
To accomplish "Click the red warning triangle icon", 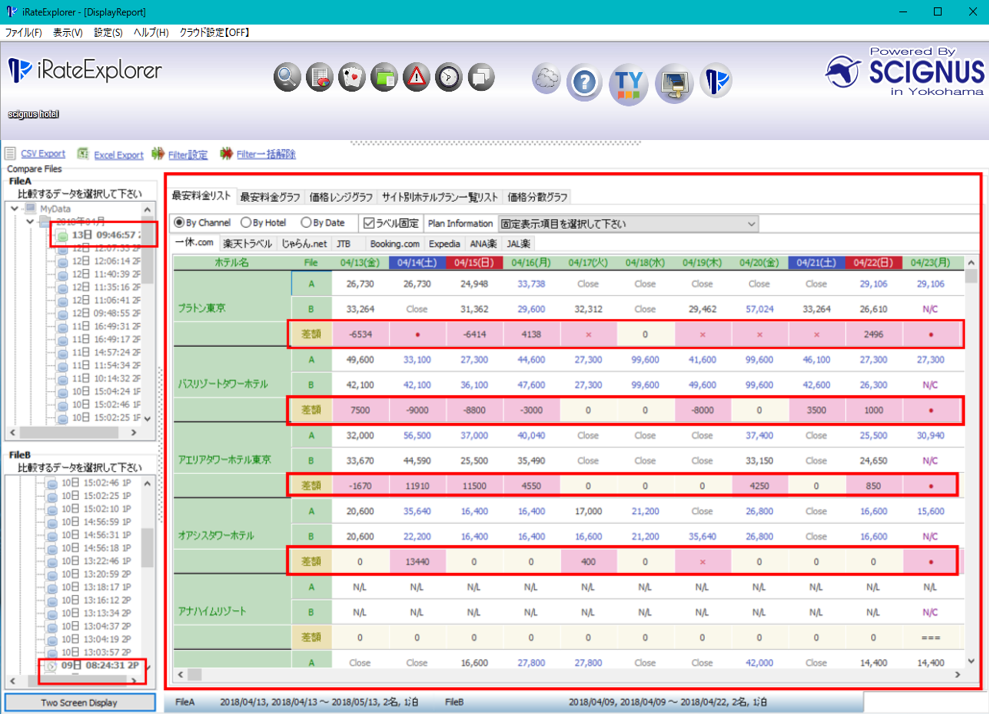I will (416, 77).
